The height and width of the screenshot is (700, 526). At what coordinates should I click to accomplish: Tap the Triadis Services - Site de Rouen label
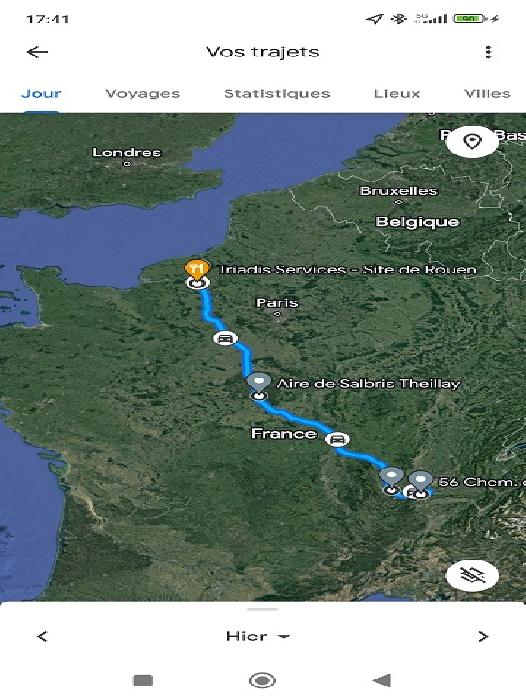(x=348, y=269)
